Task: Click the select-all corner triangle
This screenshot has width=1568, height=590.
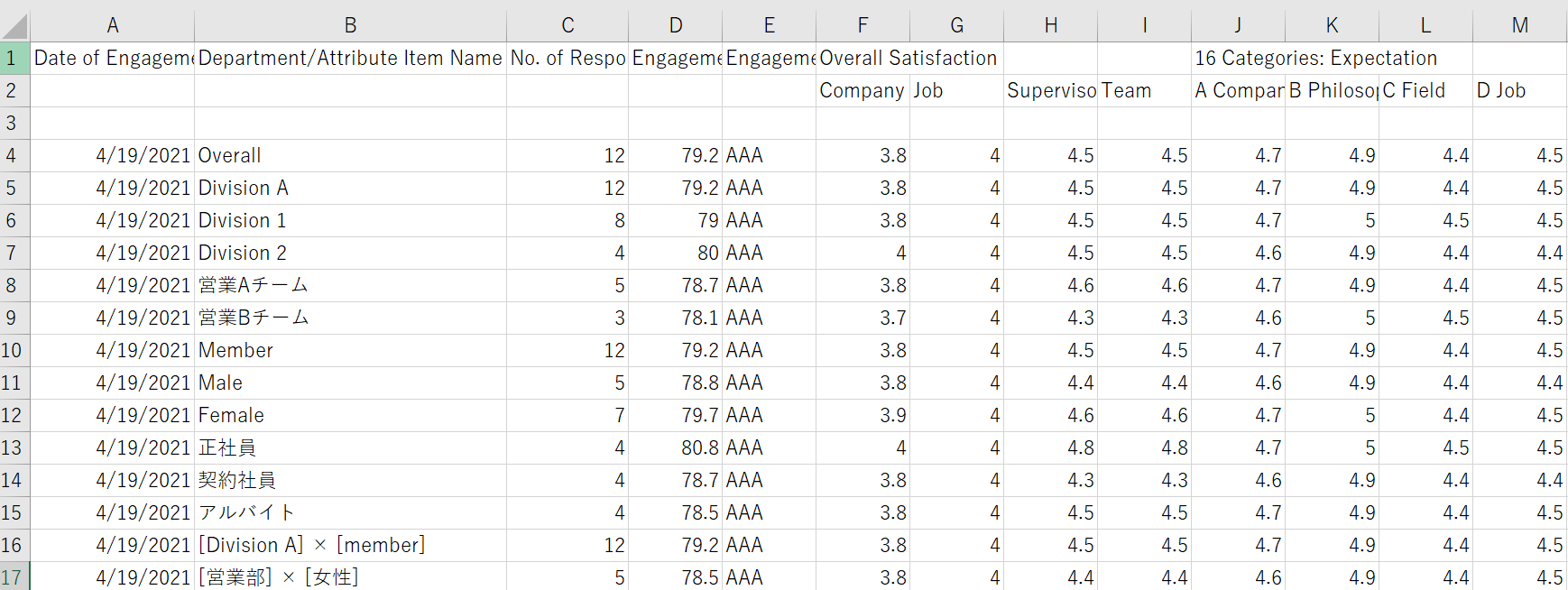Action: tap(15, 25)
